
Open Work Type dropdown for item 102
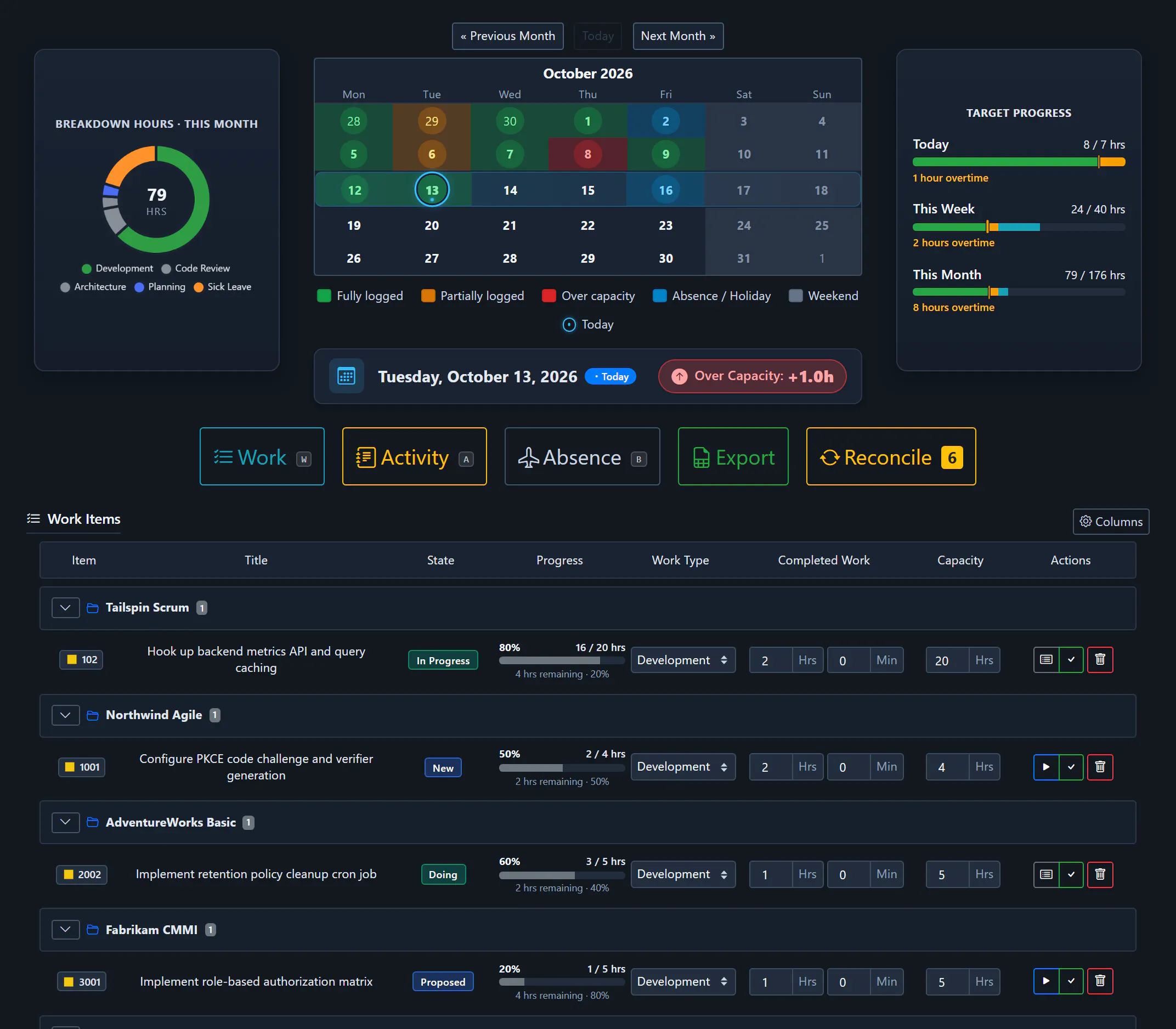point(683,660)
